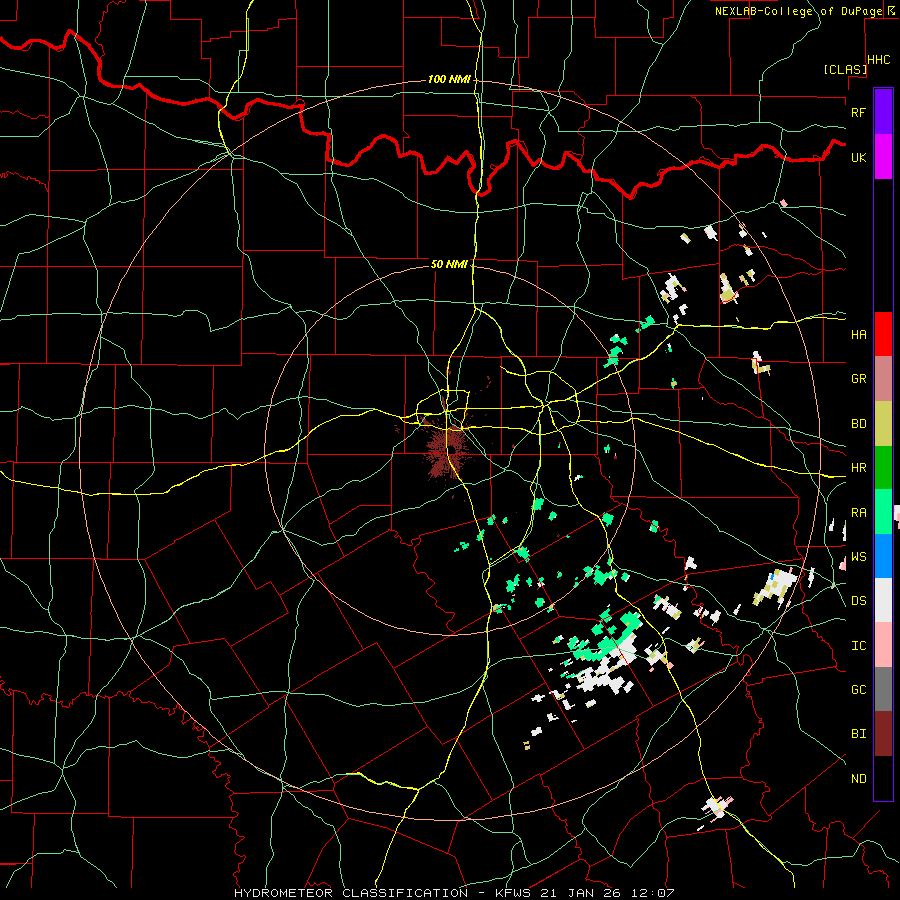
Task: Click the [CLAS] units label
Action: pos(845,69)
